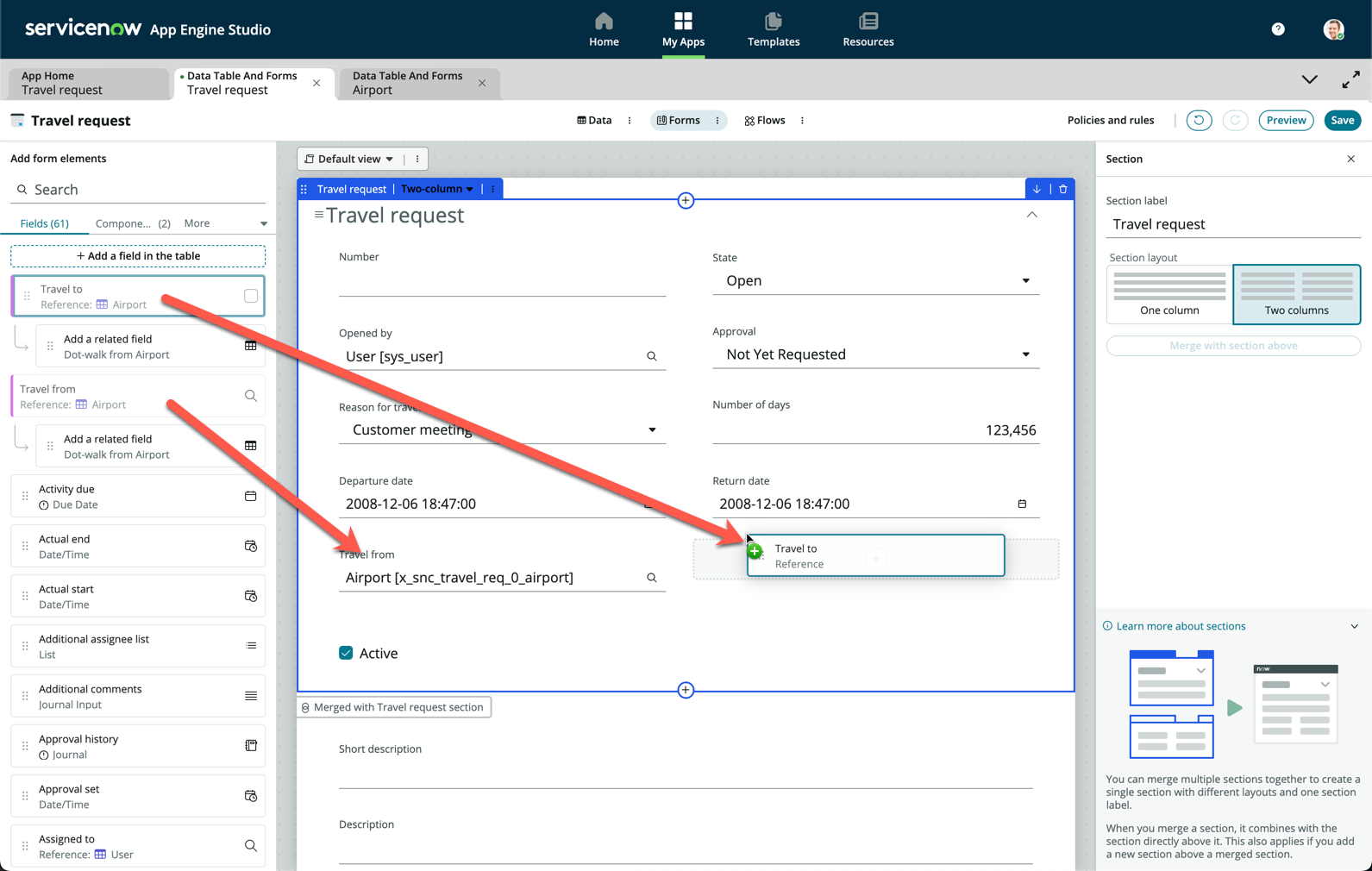Edit the Section label input

[x=1233, y=224]
